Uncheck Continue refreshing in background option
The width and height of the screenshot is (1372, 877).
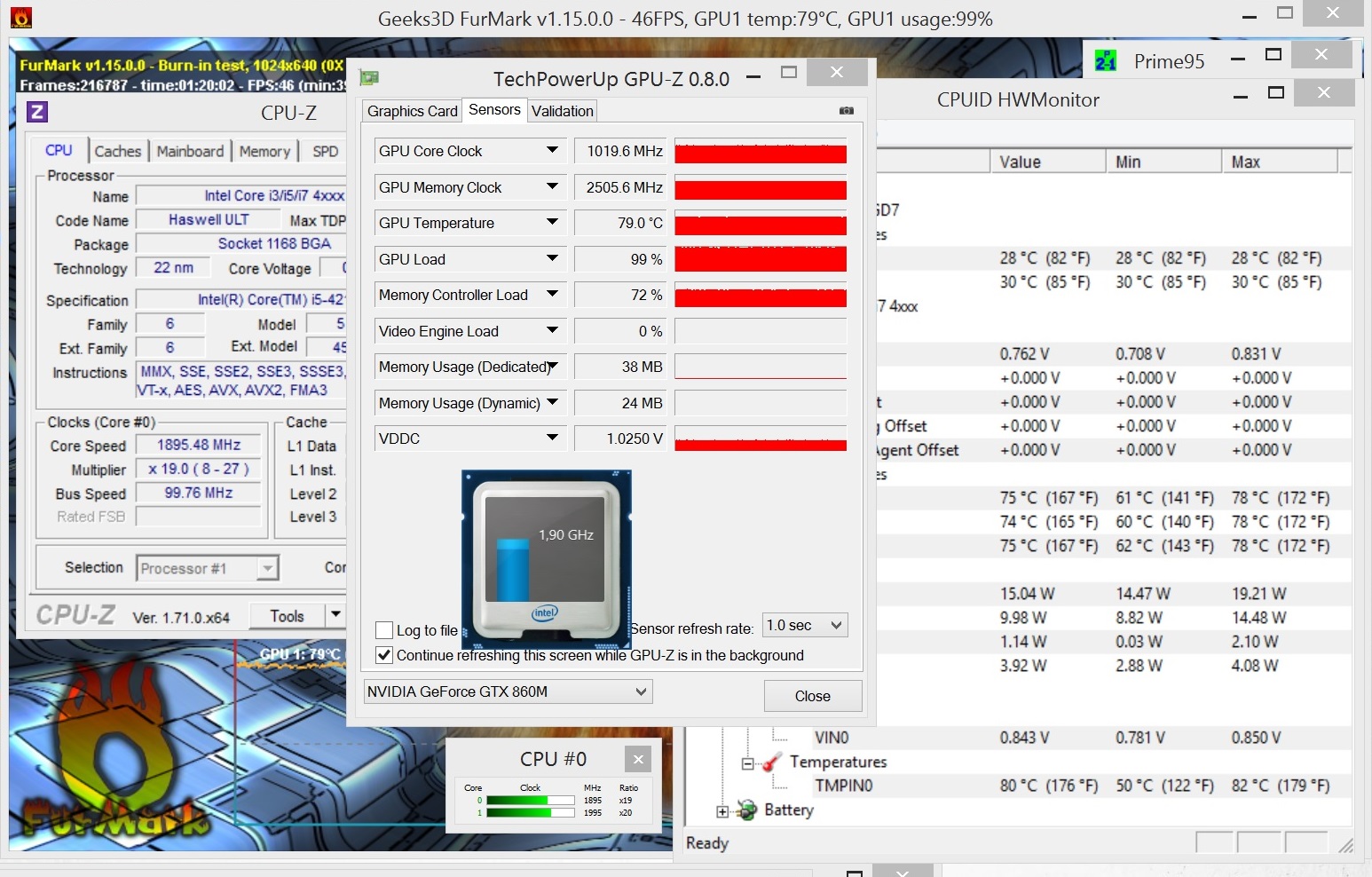[384, 655]
